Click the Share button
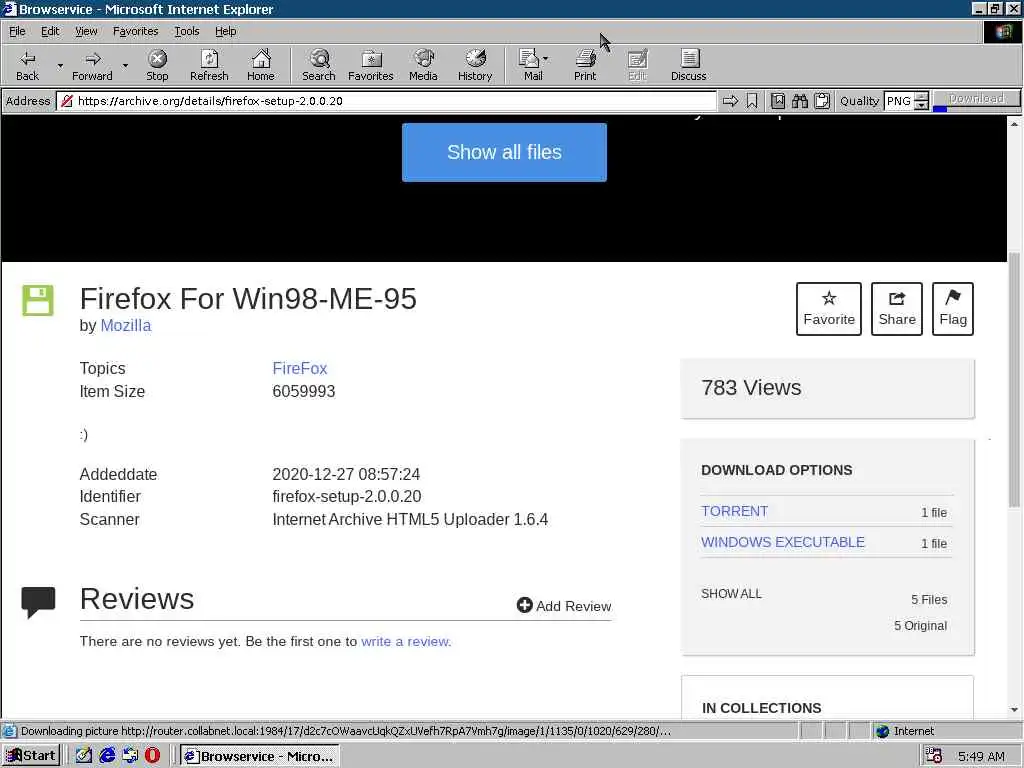Image resolution: width=1024 pixels, height=768 pixels. [897, 309]
